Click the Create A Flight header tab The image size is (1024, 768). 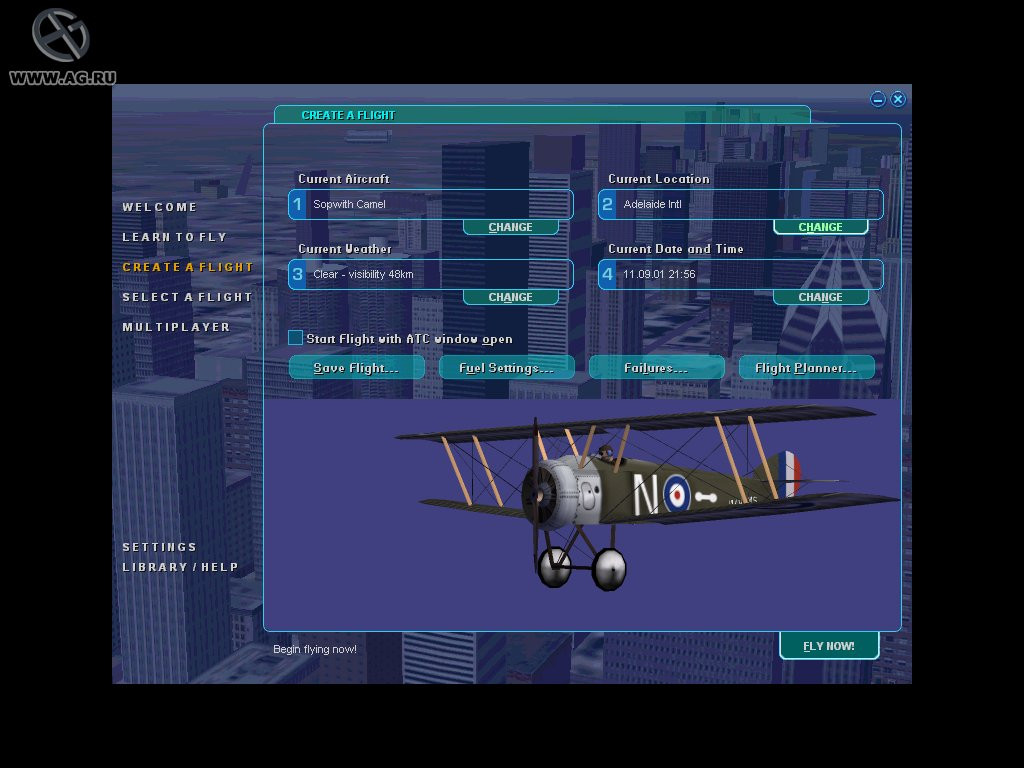click(542, 115)
